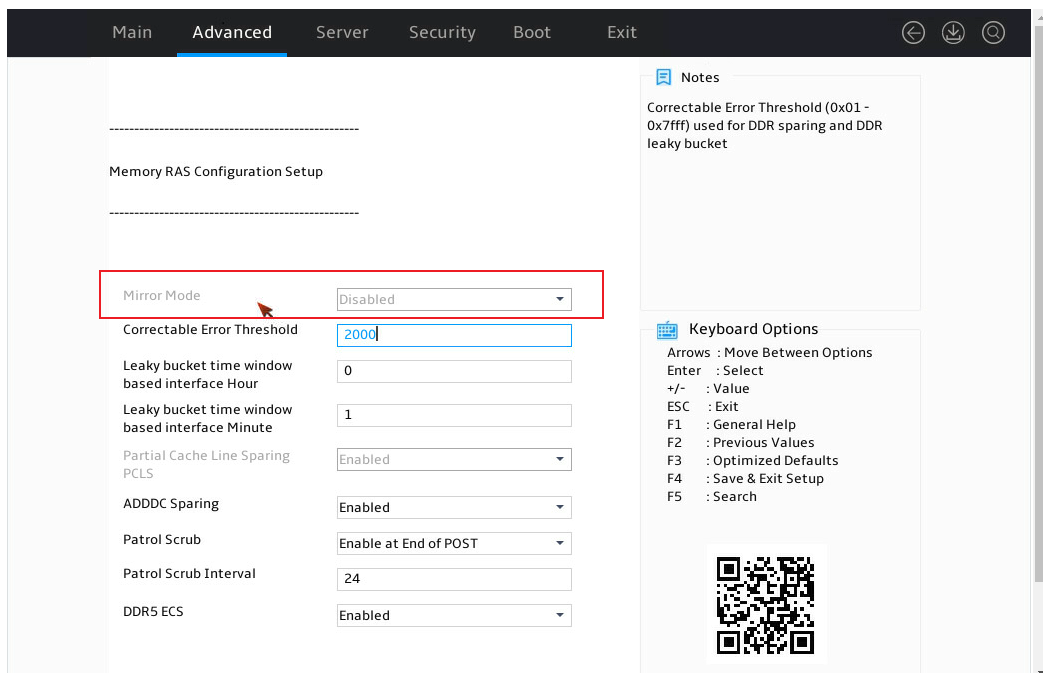The width and height of the screenshot is (1043, 673).
Task: Open the Server tab
Action: click(x=342, y=32)
